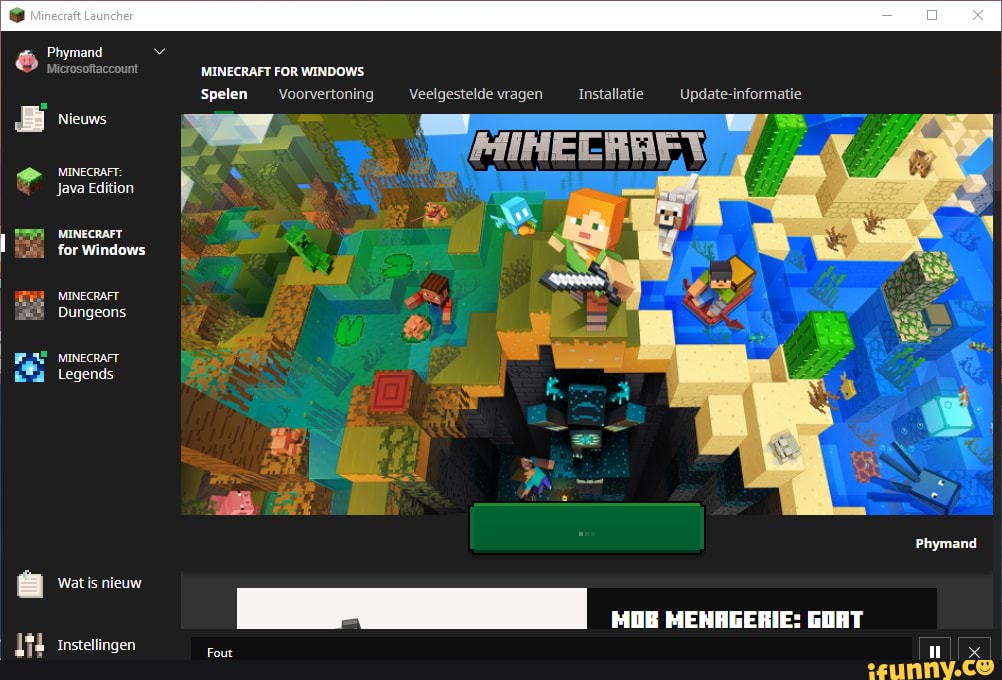Open Minecraft Dungeons via its icon
The height and width of the screenshot is (680, 1002).
pos(29,305)
